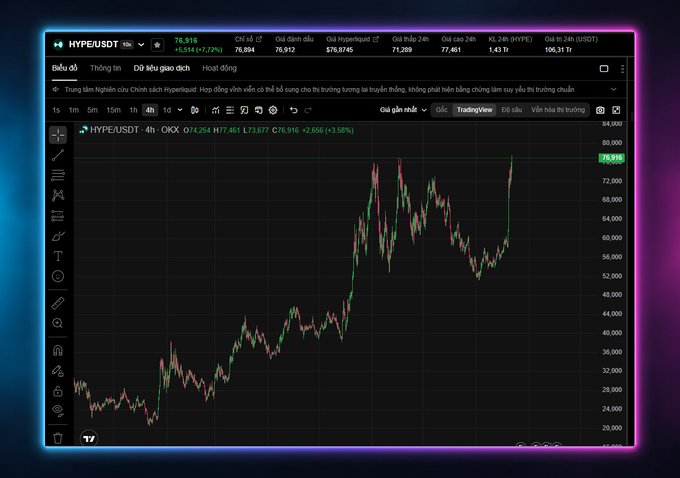
Task: Click the HYPE/USDT · 4h · OKX chart legend
Action: pyautogui.click(x=134, y=130)
